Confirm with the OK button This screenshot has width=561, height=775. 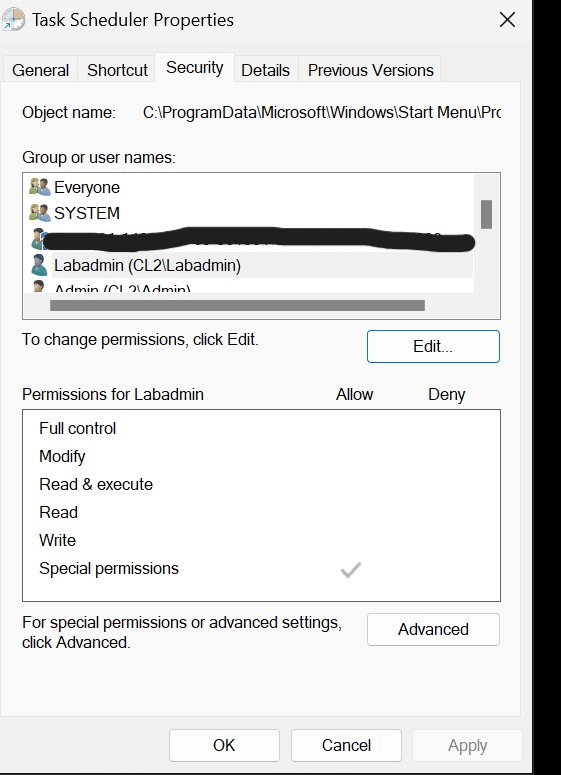[x=224, y=745]
